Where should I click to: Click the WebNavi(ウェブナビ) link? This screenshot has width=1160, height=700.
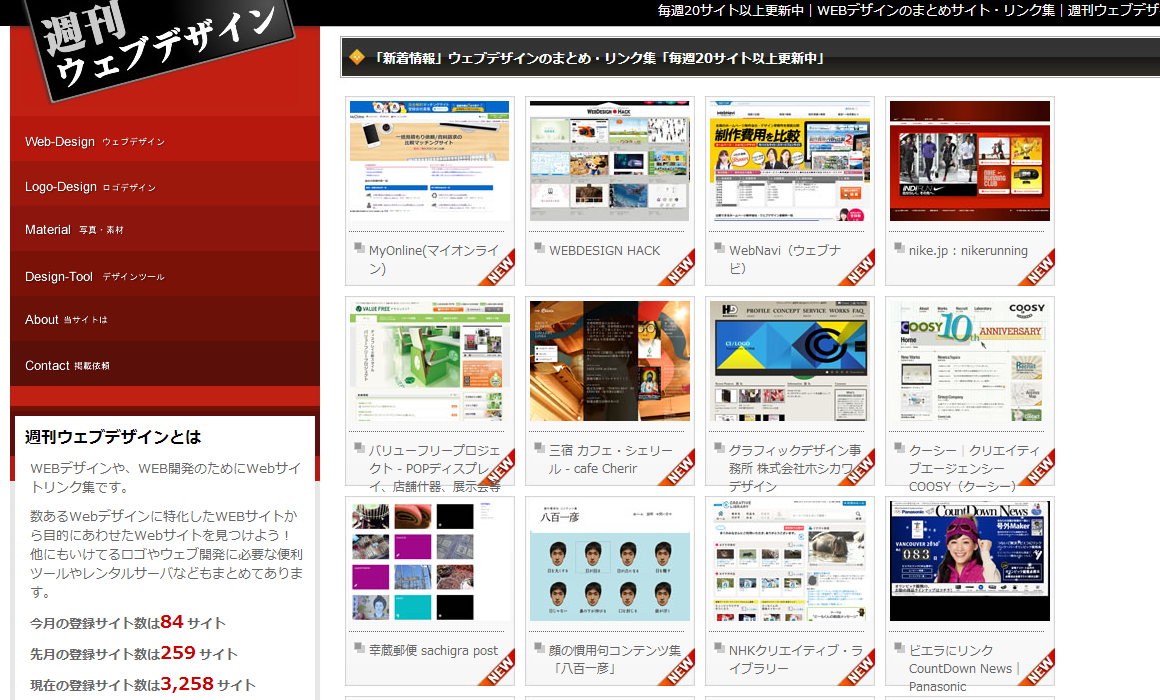(x=785, y=259)
